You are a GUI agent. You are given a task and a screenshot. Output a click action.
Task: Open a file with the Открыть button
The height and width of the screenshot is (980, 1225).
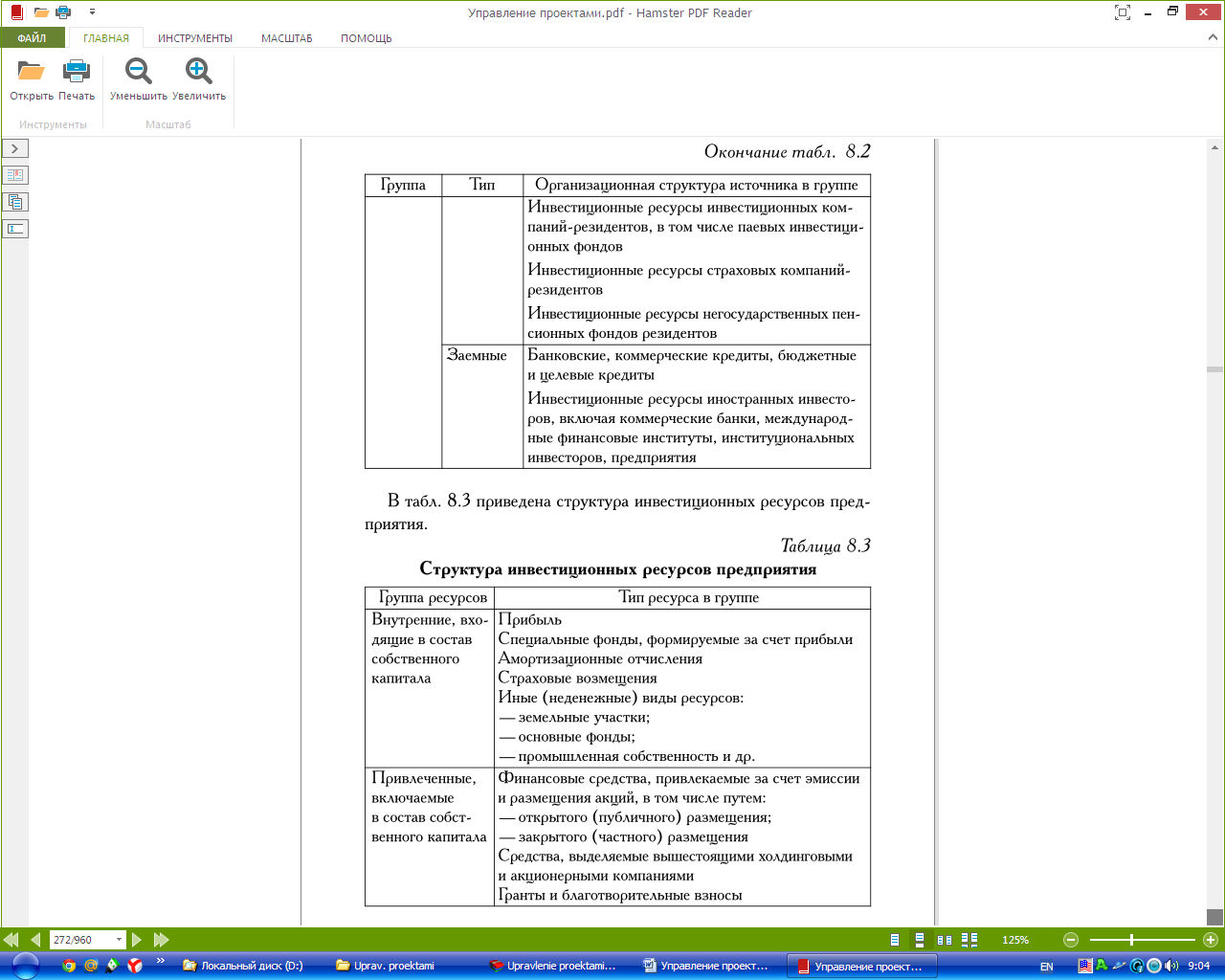click(32, 78)
